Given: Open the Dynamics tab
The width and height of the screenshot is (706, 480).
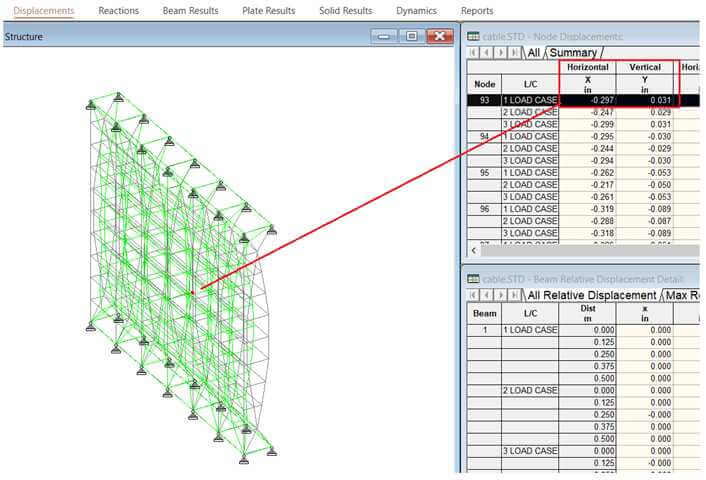Looking at the screenshot, I should 416,11.
